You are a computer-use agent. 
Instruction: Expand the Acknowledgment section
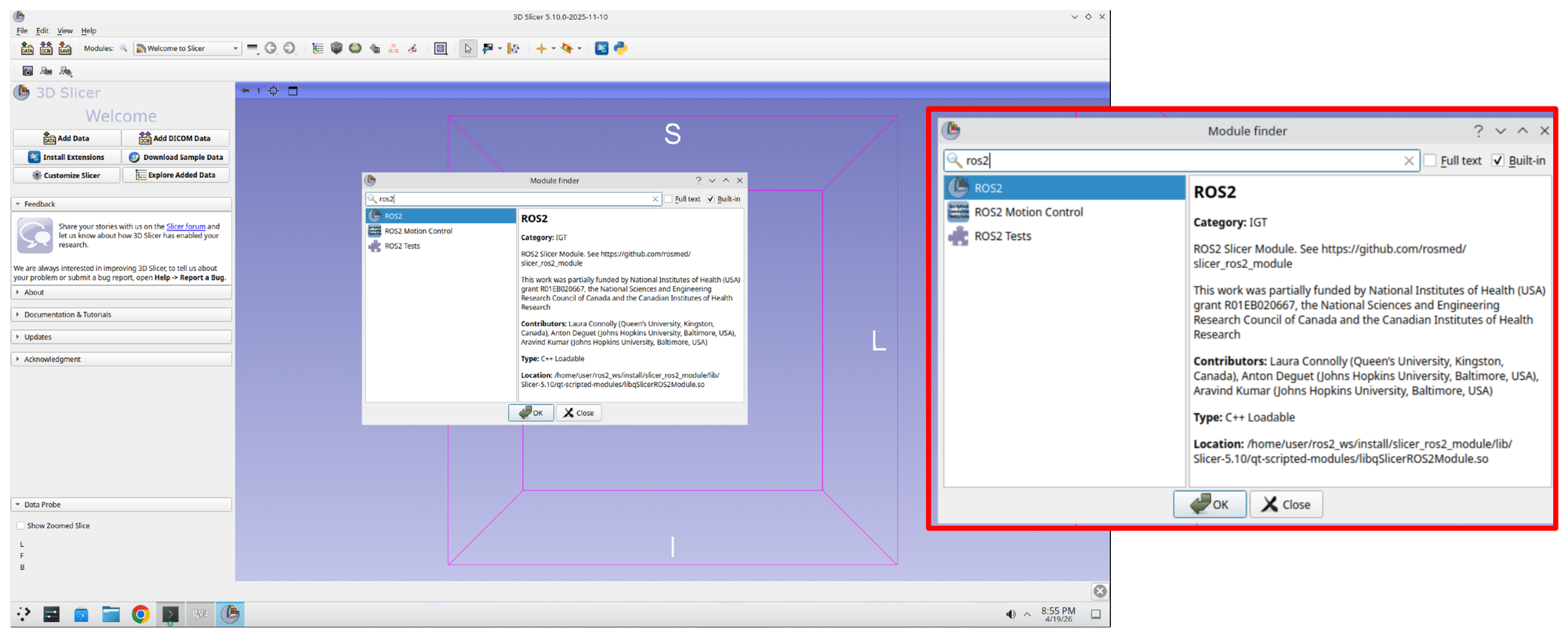[122, 359]
